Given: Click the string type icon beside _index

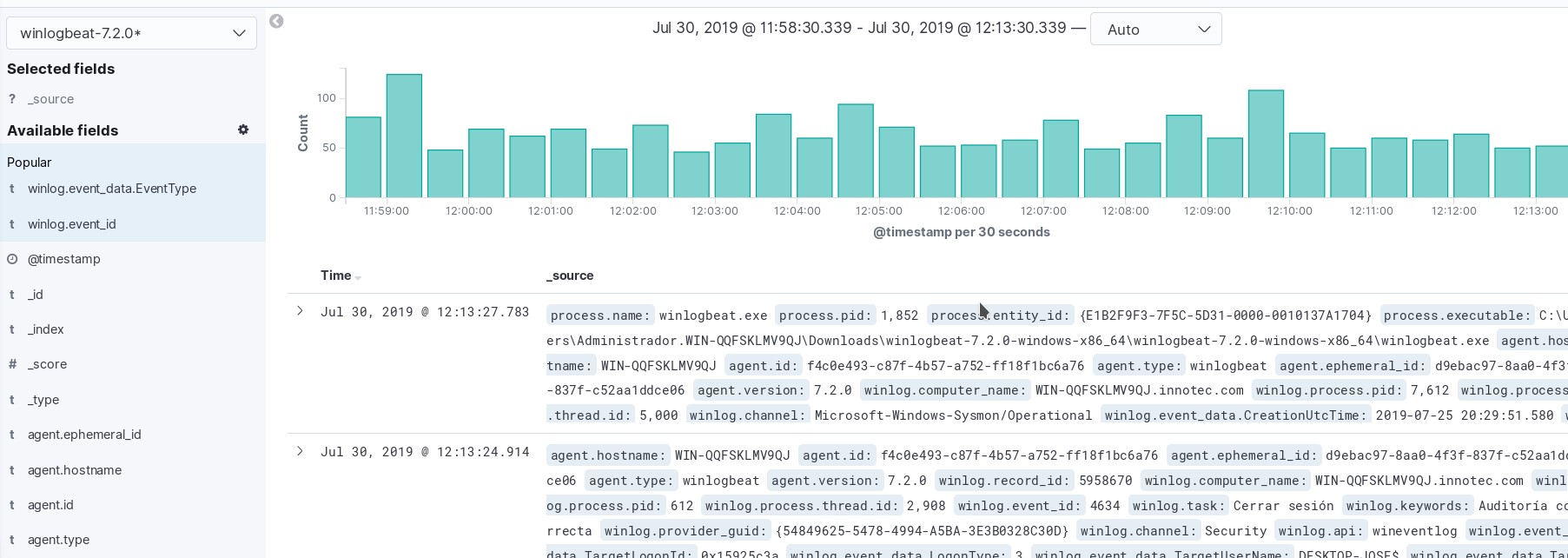Looking at the screenshot, I should coord(12,329).
